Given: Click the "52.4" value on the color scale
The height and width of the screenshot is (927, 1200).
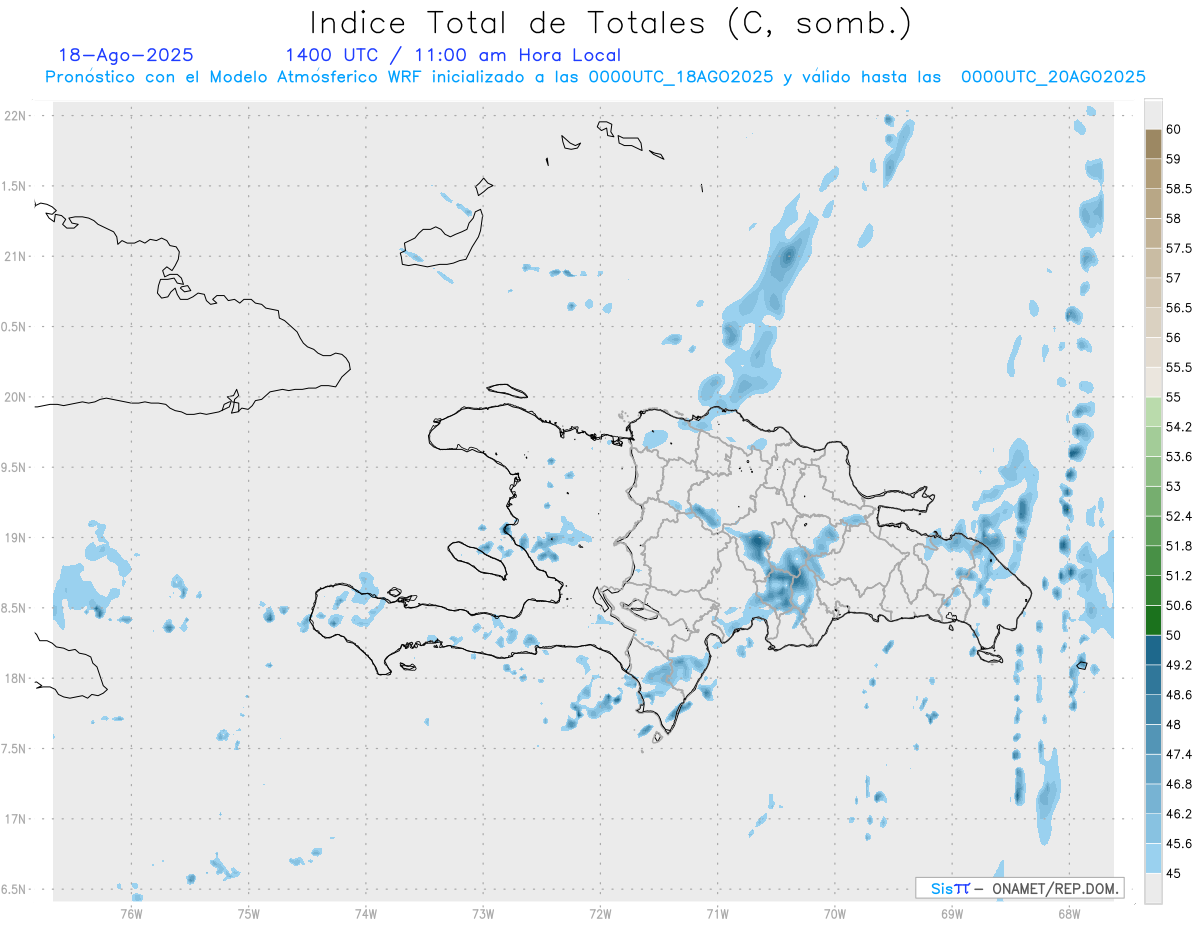Looking at the screenshot, I should coord(1179,516).
